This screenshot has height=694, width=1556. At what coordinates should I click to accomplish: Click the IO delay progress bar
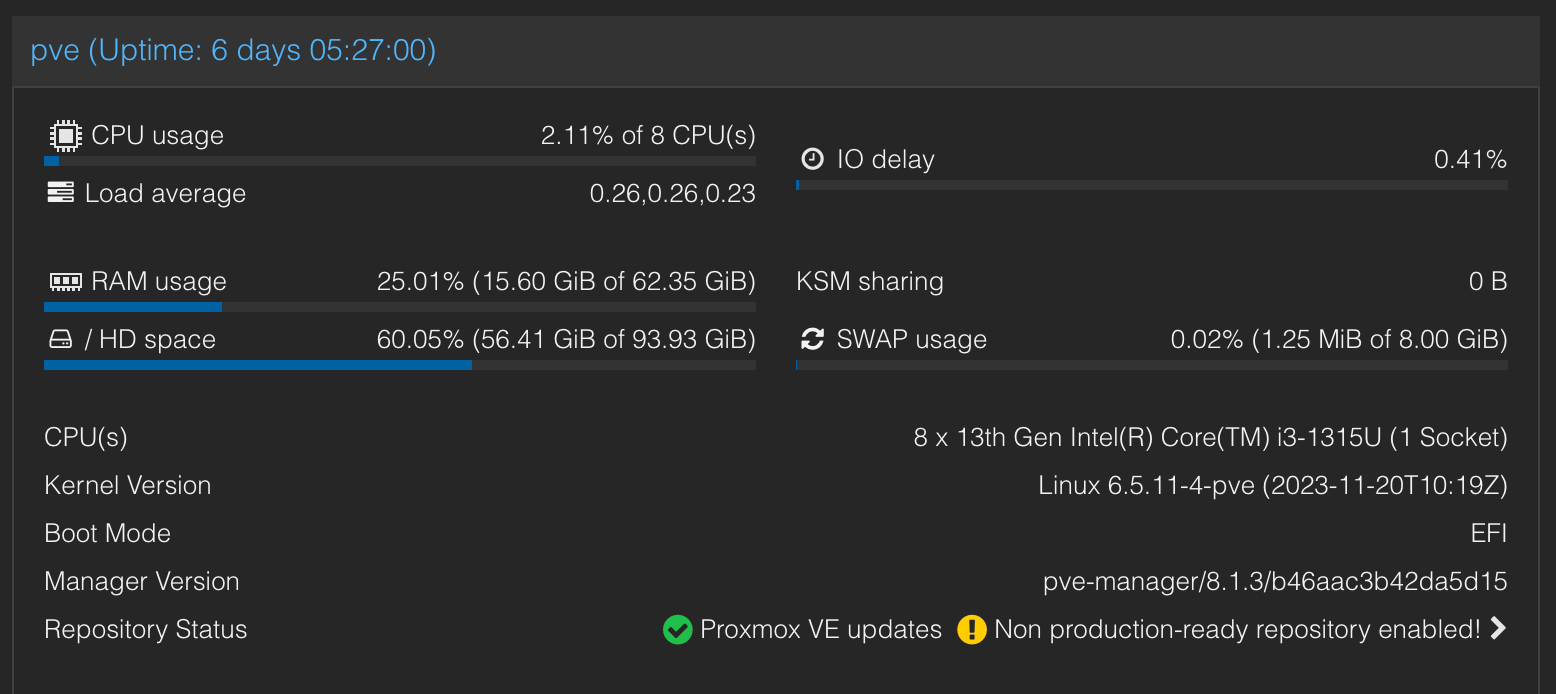point(1151,185)
